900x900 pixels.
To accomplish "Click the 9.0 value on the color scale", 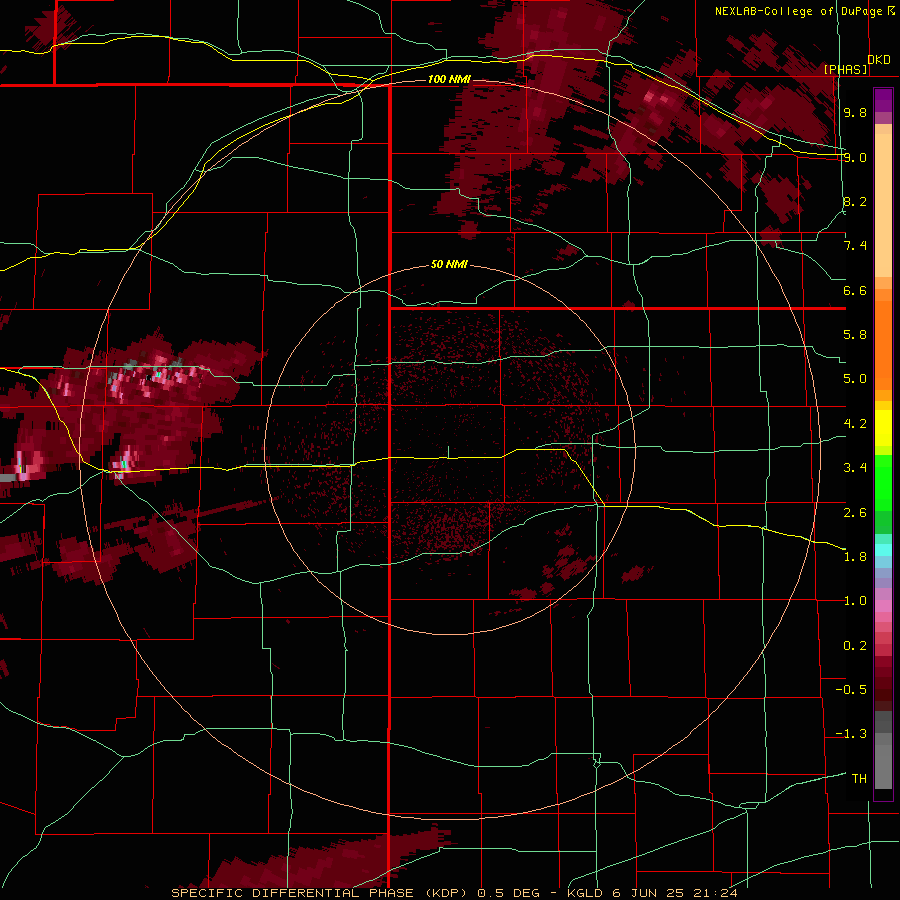I will tap(855, 157).
